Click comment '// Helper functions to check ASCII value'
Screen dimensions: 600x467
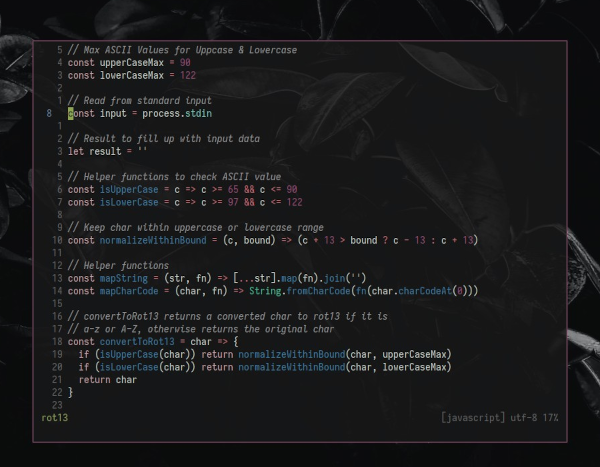(x=174, y=177)
